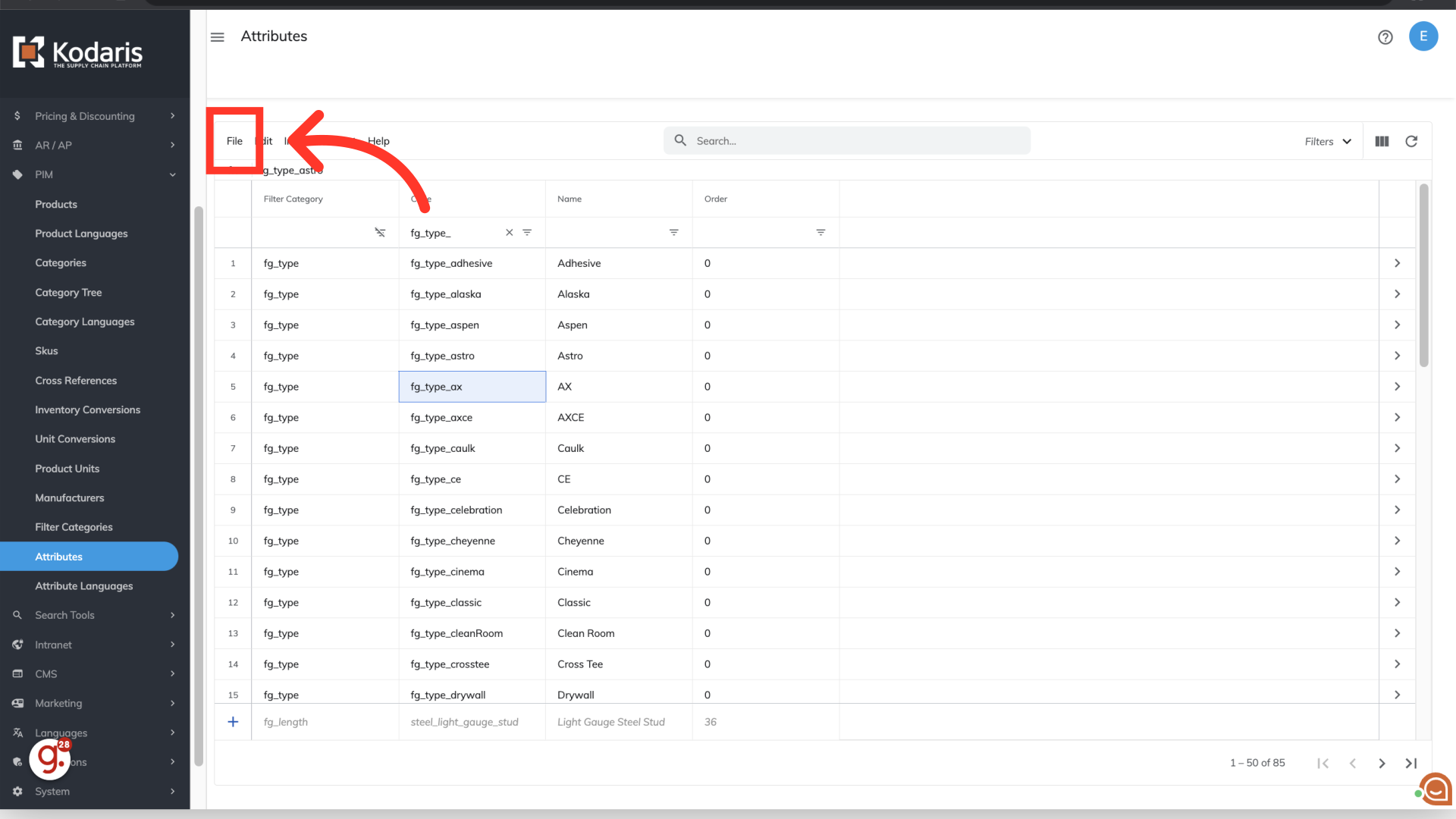
Task: Toggle the Filter Category clear-filter icon
Action: (380, 233)
